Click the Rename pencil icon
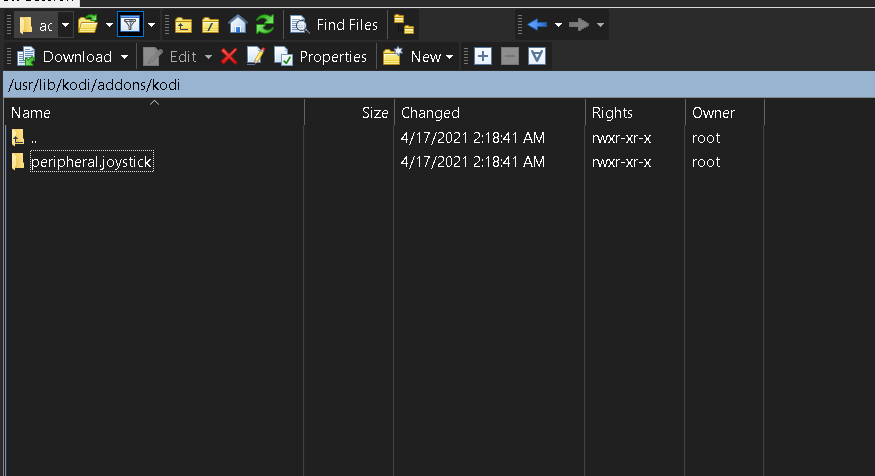 click(x=255, y=57)
